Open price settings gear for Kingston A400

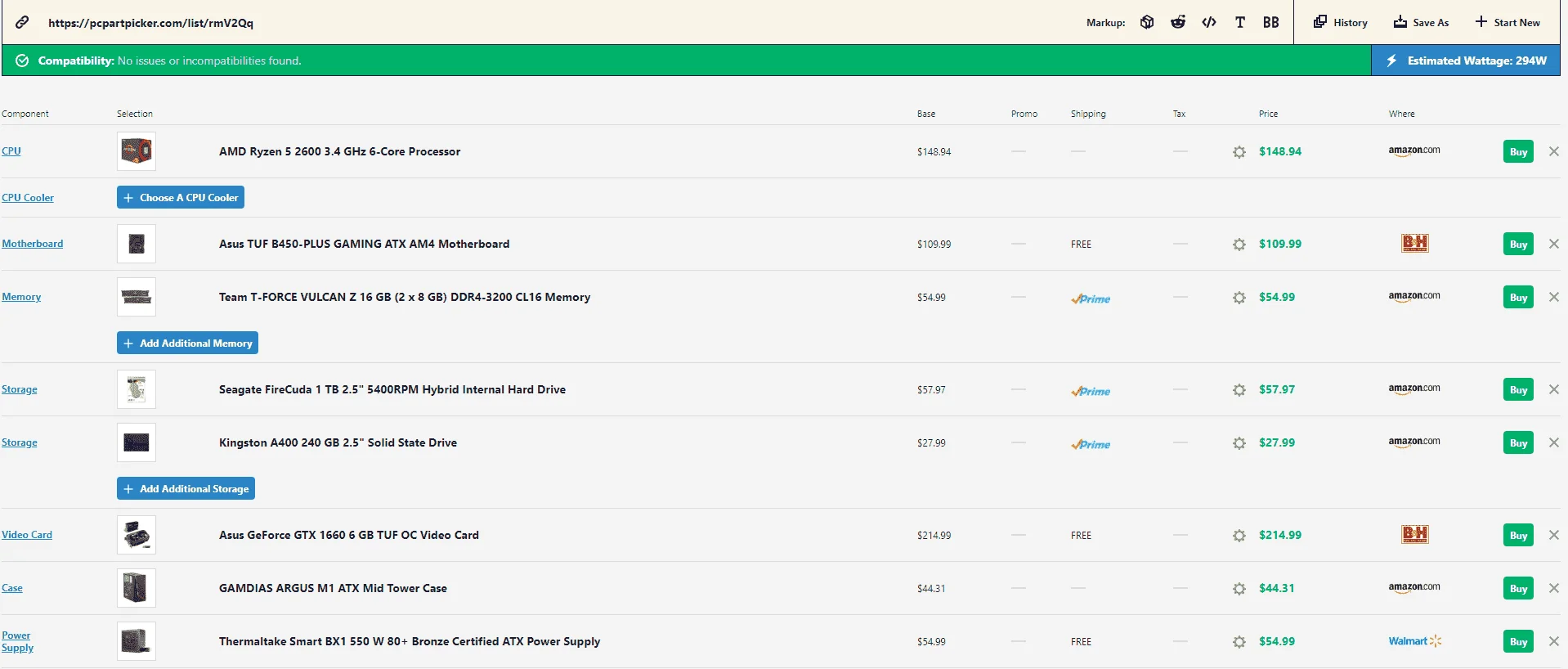pyautogui.click(x=1239, y=443)
